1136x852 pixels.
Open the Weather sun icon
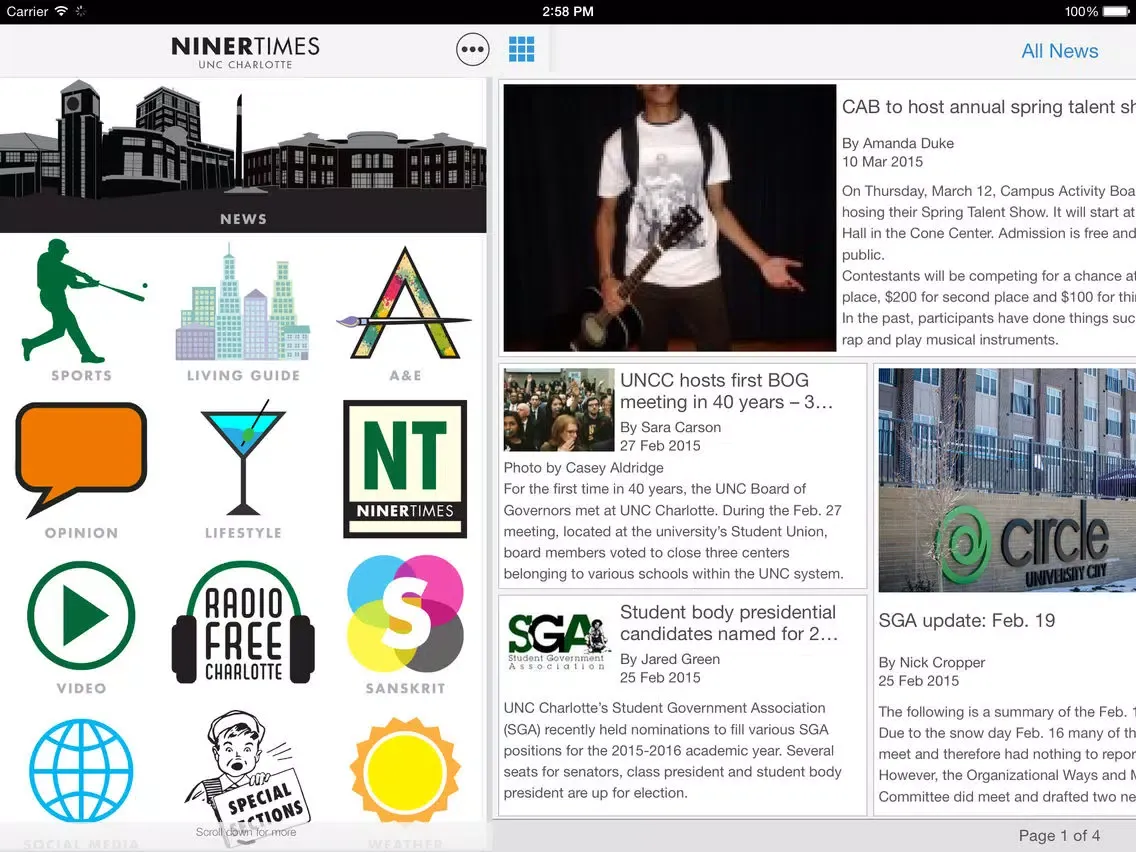[x=405, y=772]
